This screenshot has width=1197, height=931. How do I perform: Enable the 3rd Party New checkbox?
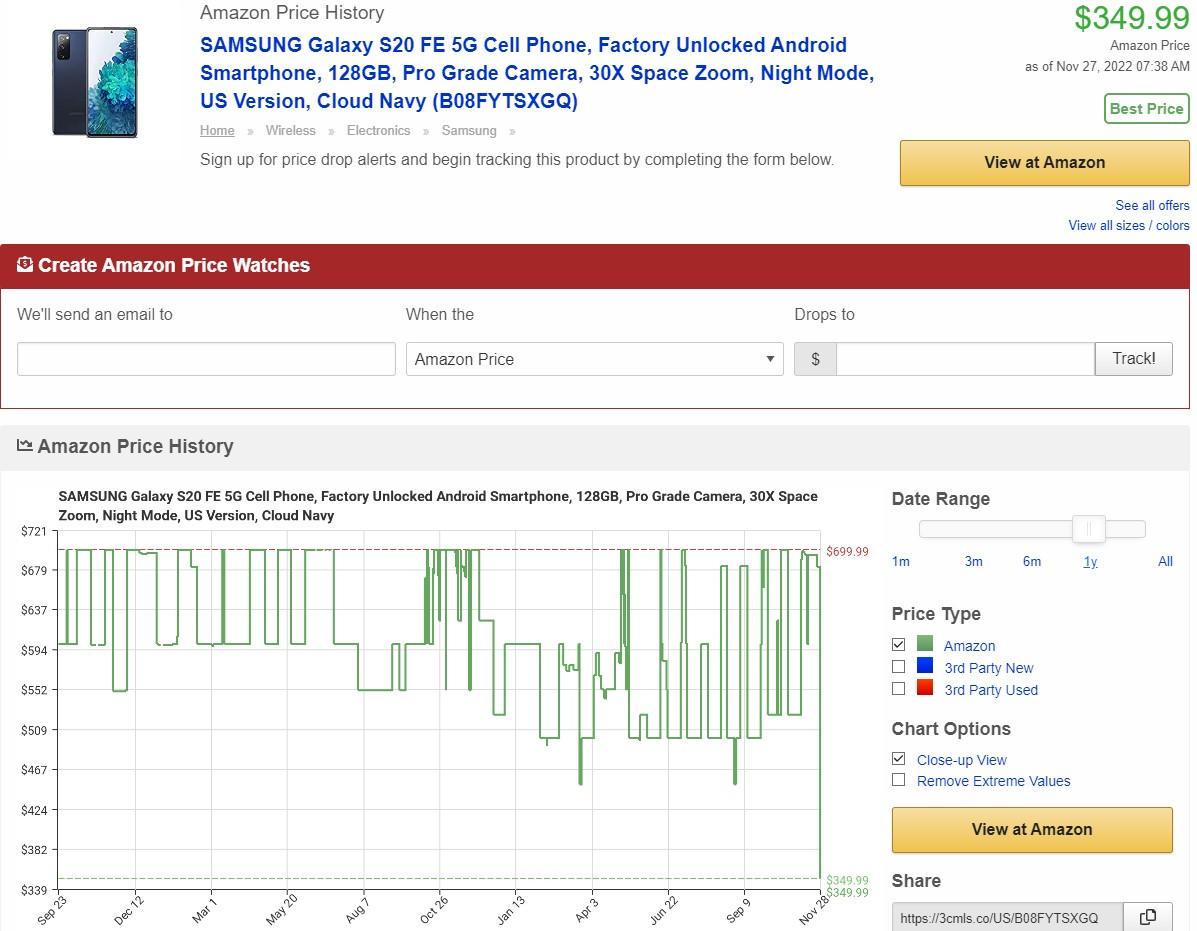click(x=898, y=667)
